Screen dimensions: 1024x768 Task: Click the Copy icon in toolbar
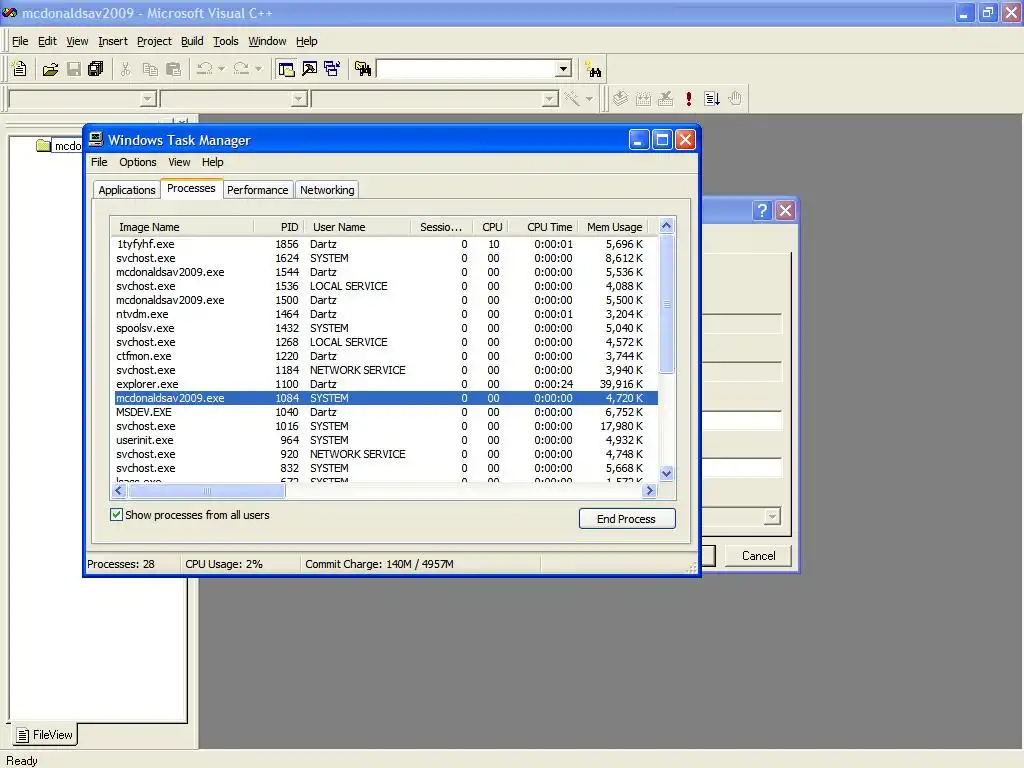(150, 69)
